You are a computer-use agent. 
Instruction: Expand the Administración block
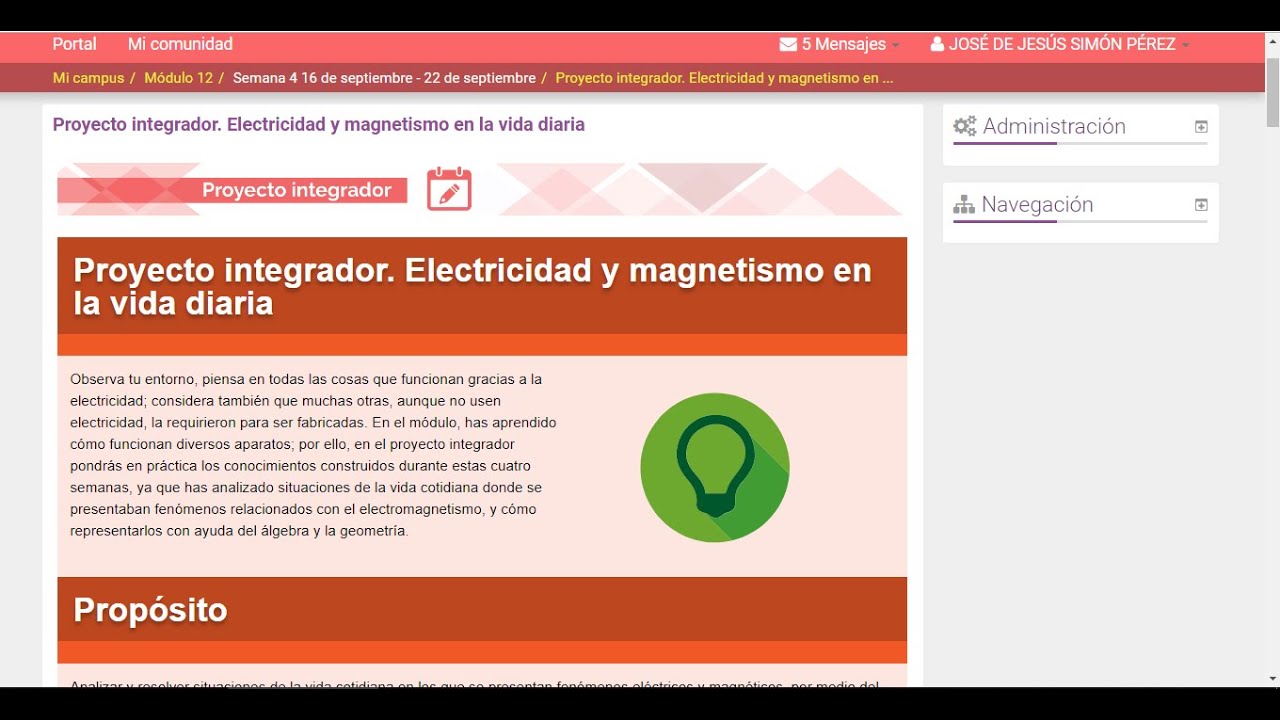(1201, 127)
